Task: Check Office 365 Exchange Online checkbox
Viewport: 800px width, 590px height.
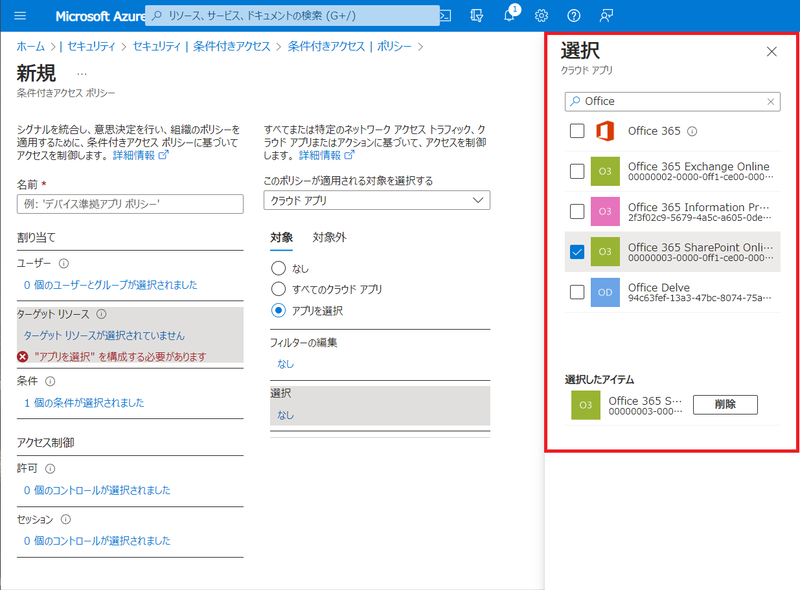Action: point(577,171)
